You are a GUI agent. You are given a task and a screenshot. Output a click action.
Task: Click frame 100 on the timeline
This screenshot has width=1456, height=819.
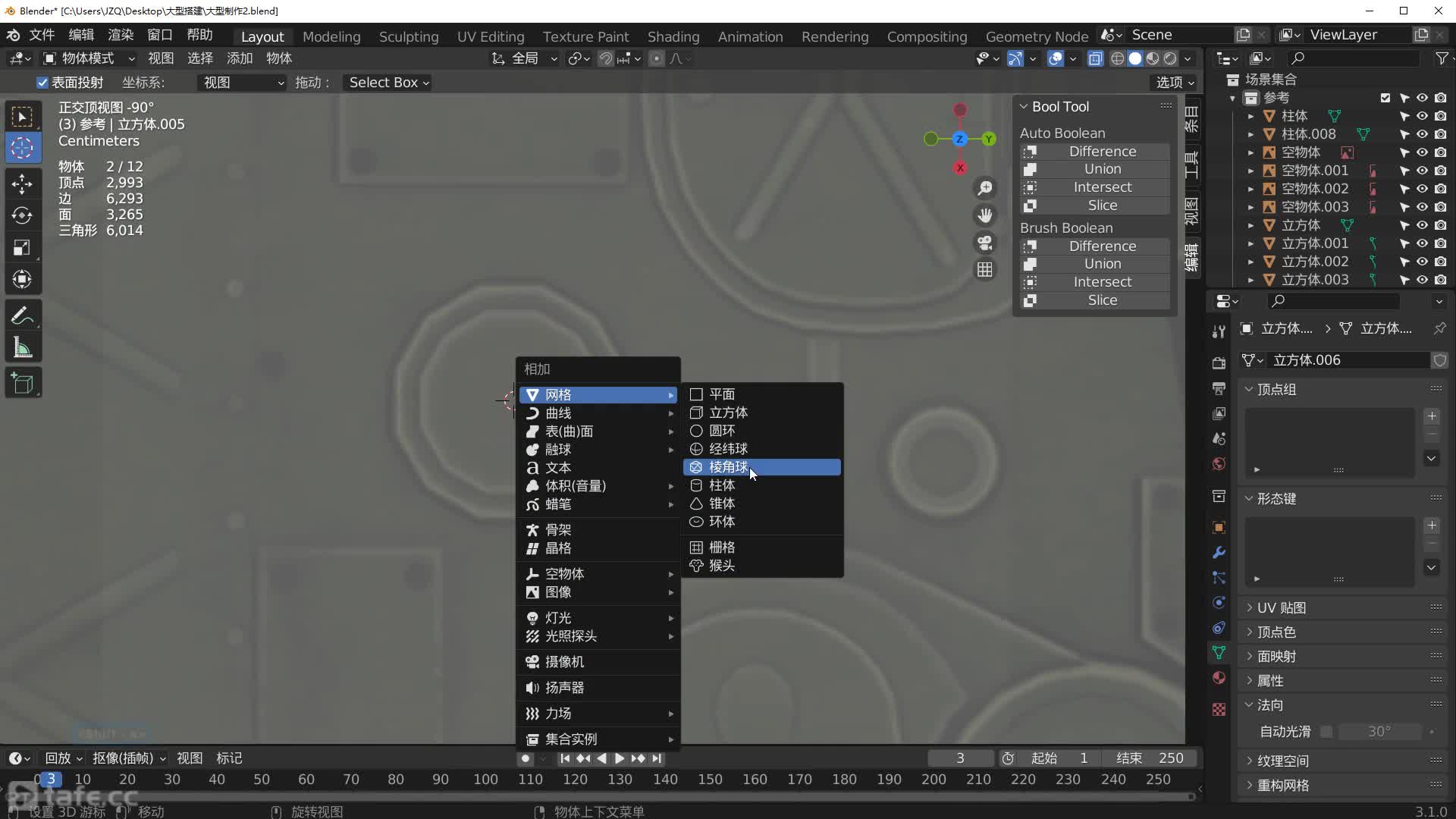(x=485, y=780)
